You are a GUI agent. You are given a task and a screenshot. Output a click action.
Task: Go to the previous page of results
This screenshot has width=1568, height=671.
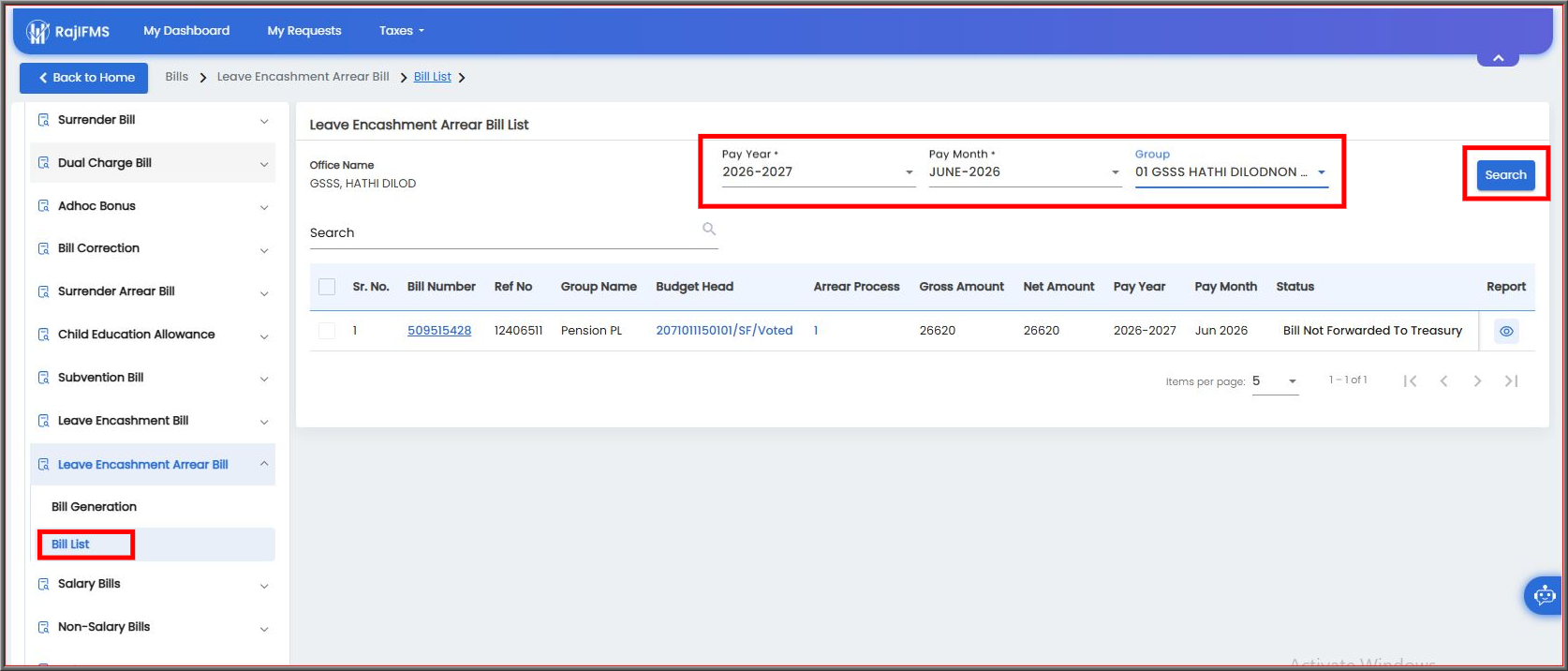tap(1443, 380)
